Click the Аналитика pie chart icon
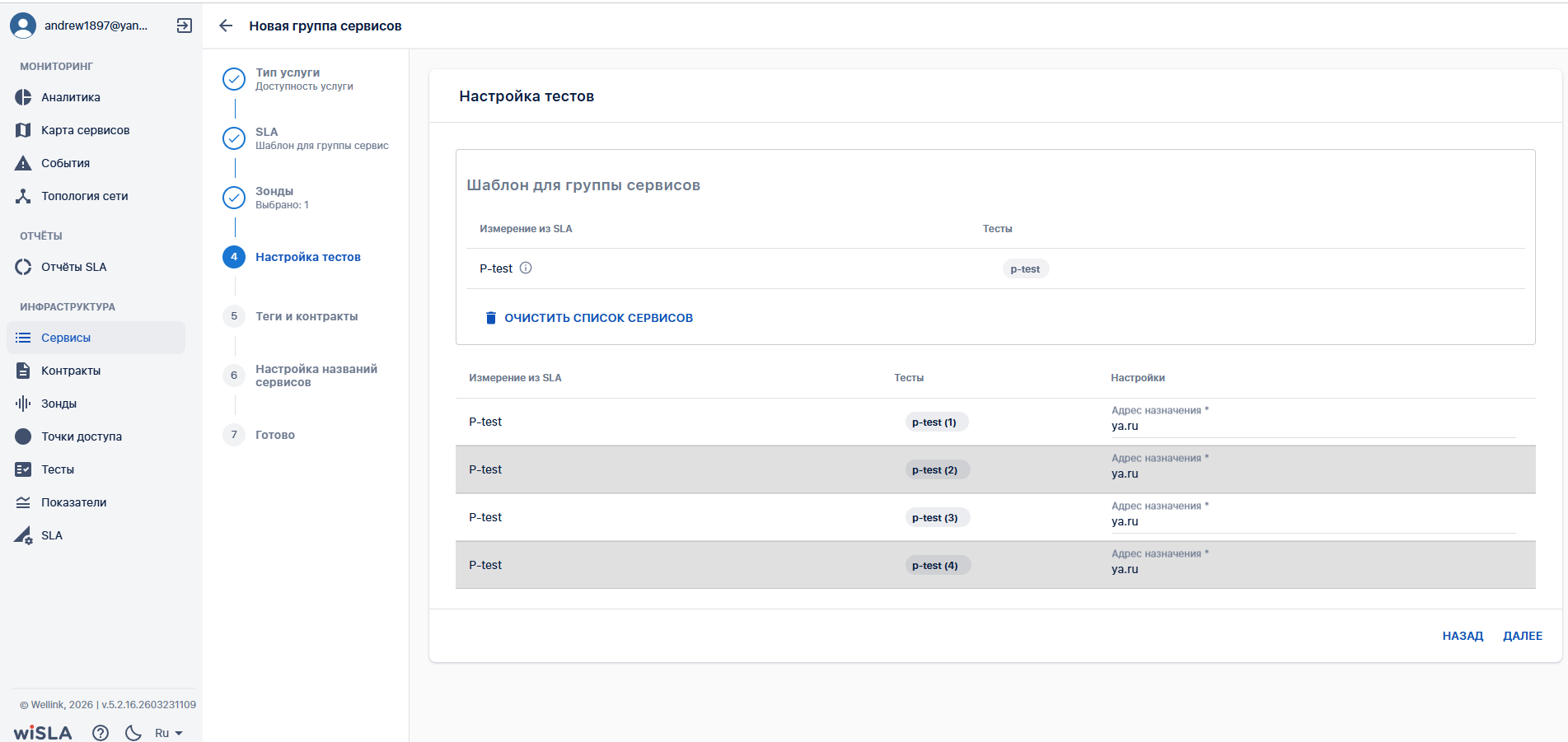This screenshot has height=742, width=1568. (23, 97)
